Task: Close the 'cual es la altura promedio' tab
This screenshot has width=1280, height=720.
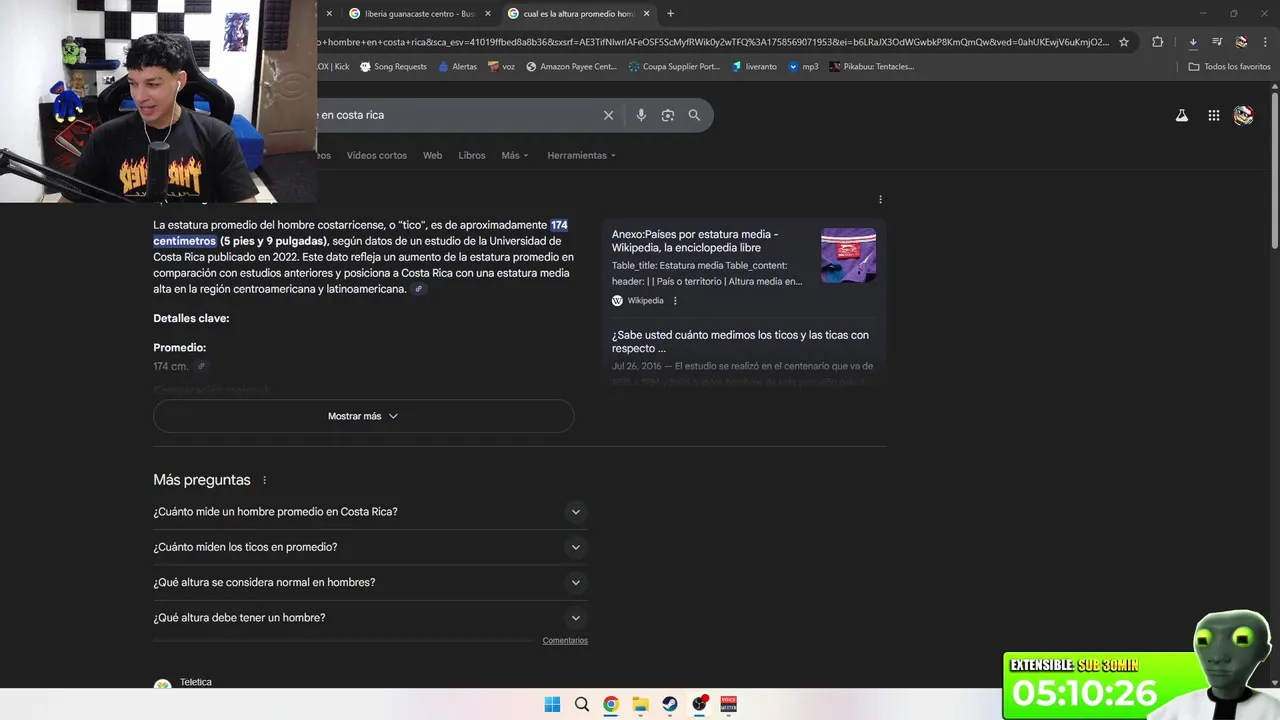Action: click(646, 14)
